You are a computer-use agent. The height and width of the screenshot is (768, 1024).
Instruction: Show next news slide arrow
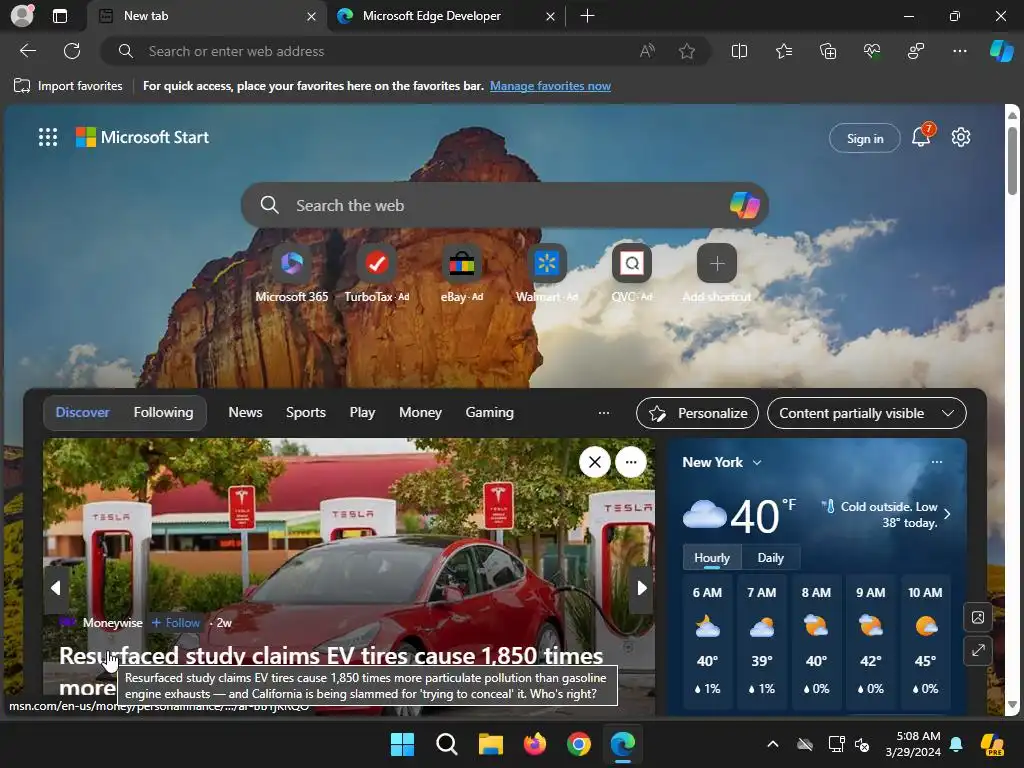(641, 588)
